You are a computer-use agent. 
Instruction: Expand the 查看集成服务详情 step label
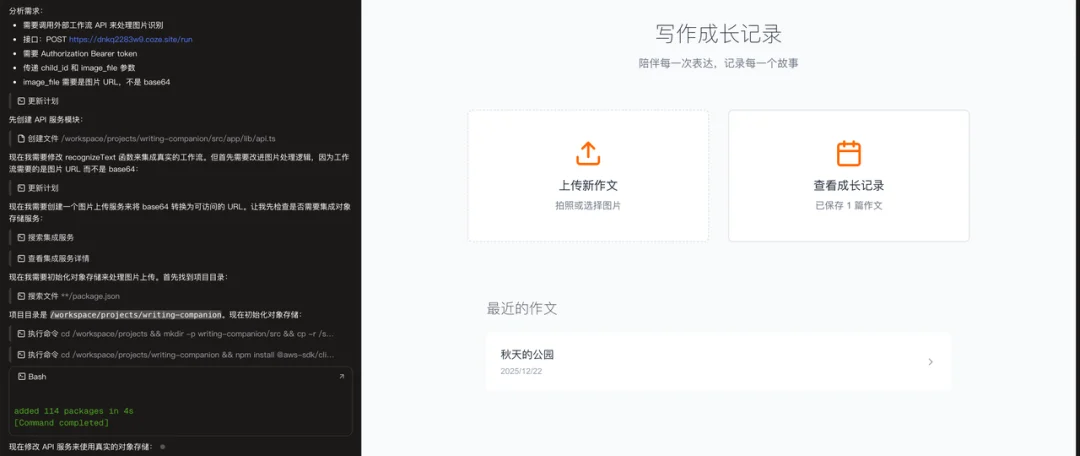coord(59,258)
